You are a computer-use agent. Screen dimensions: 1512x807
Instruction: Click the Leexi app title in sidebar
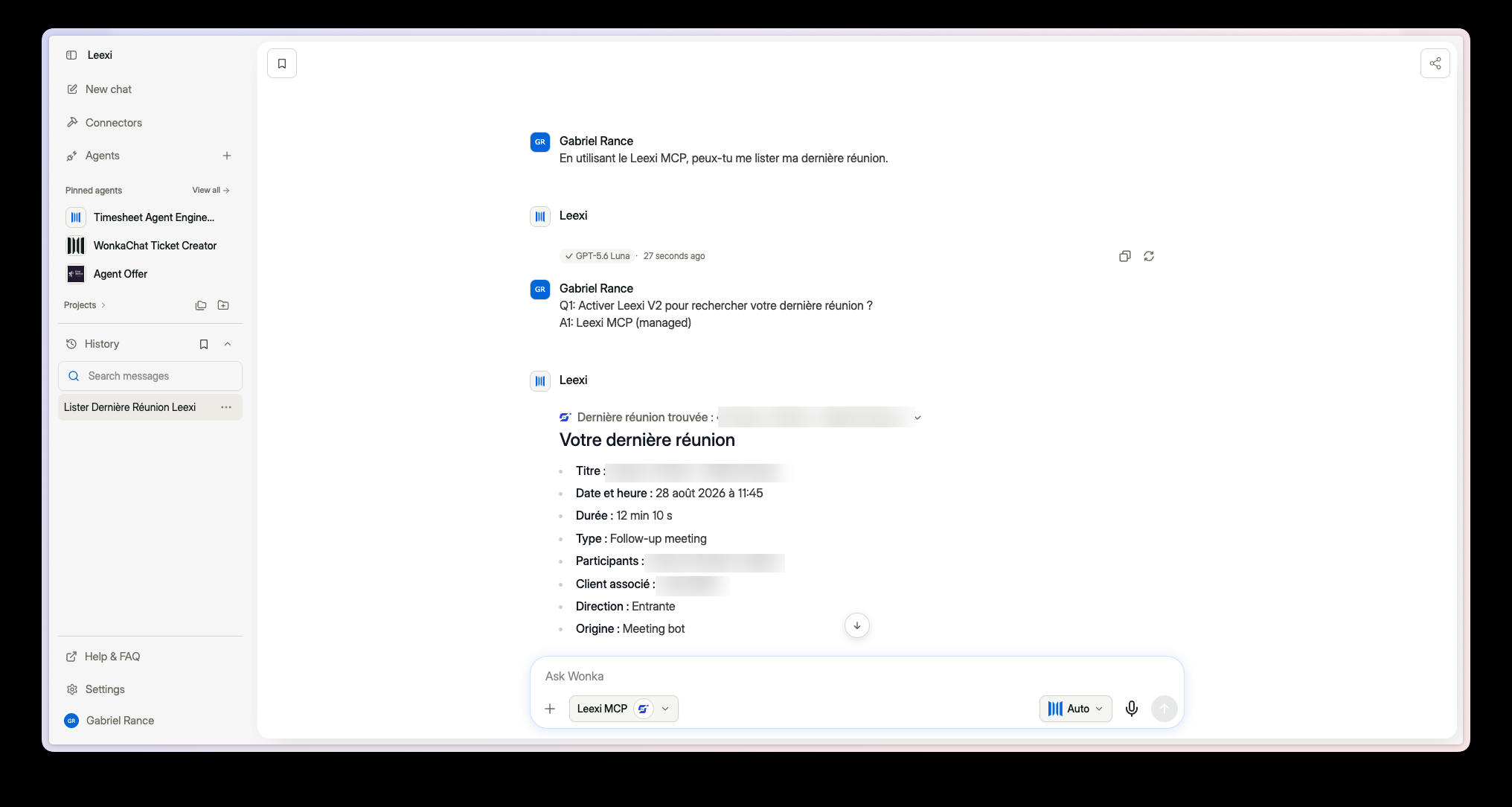coord(100,55)
